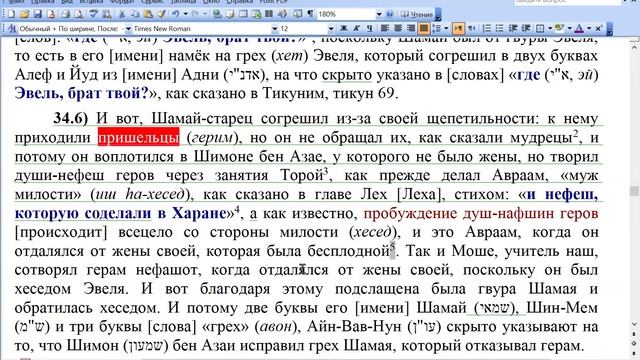This screenshot has width=640, height=360.
Task: Toggle bulleted list
Action: point(499,28)
